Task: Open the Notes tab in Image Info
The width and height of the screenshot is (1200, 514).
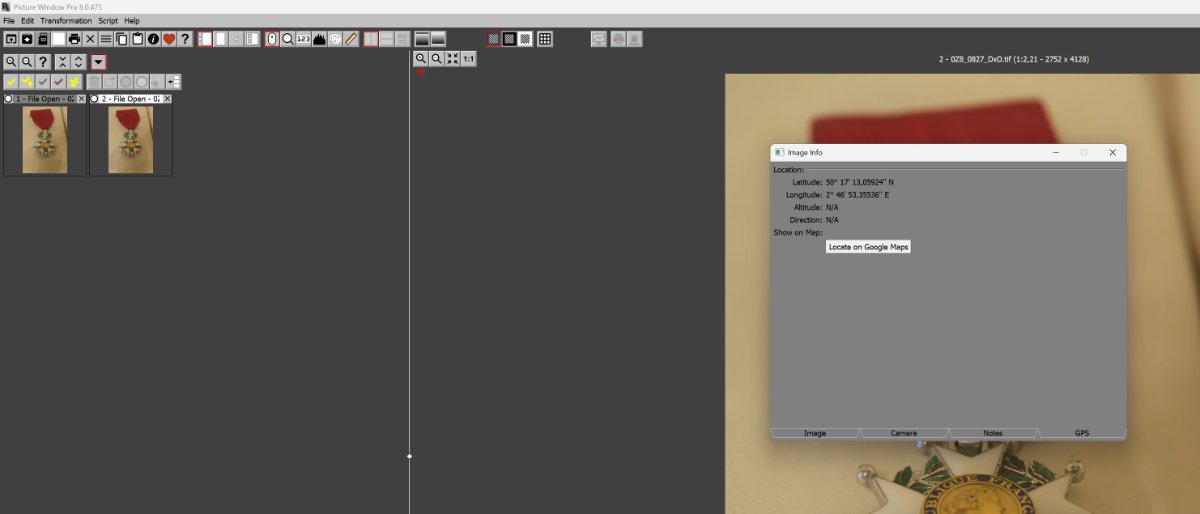Action: [992, 433]
